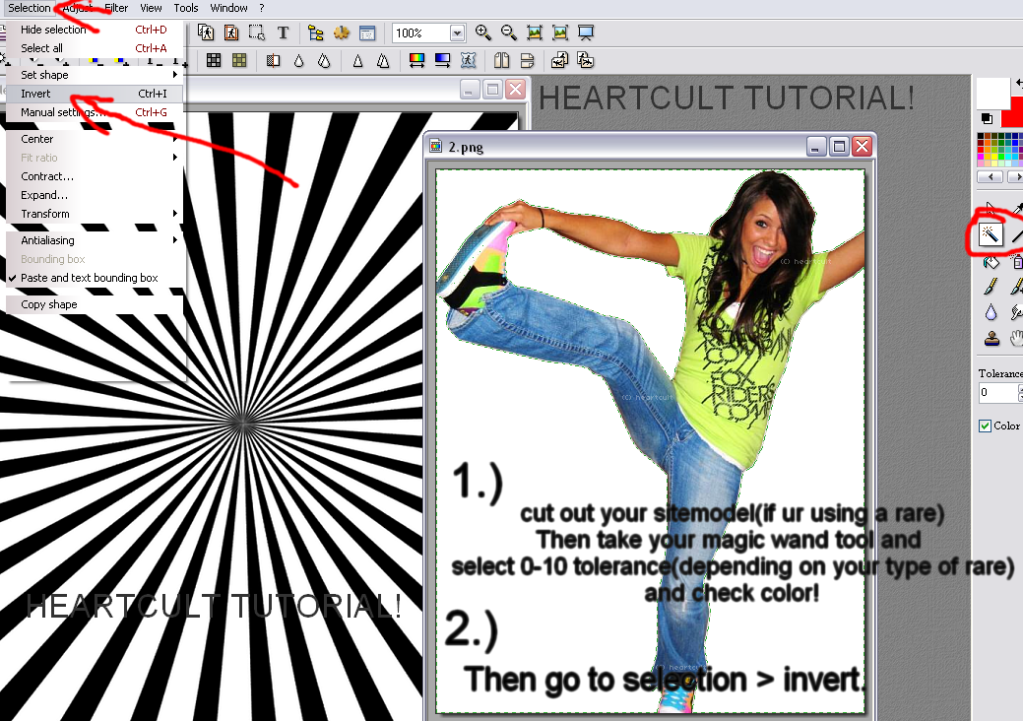Image resolution: width=1023 pixels, height=721 pixels.
Task: Open the Selection menu in the menu bar
Action: click(x=29, y=8)
